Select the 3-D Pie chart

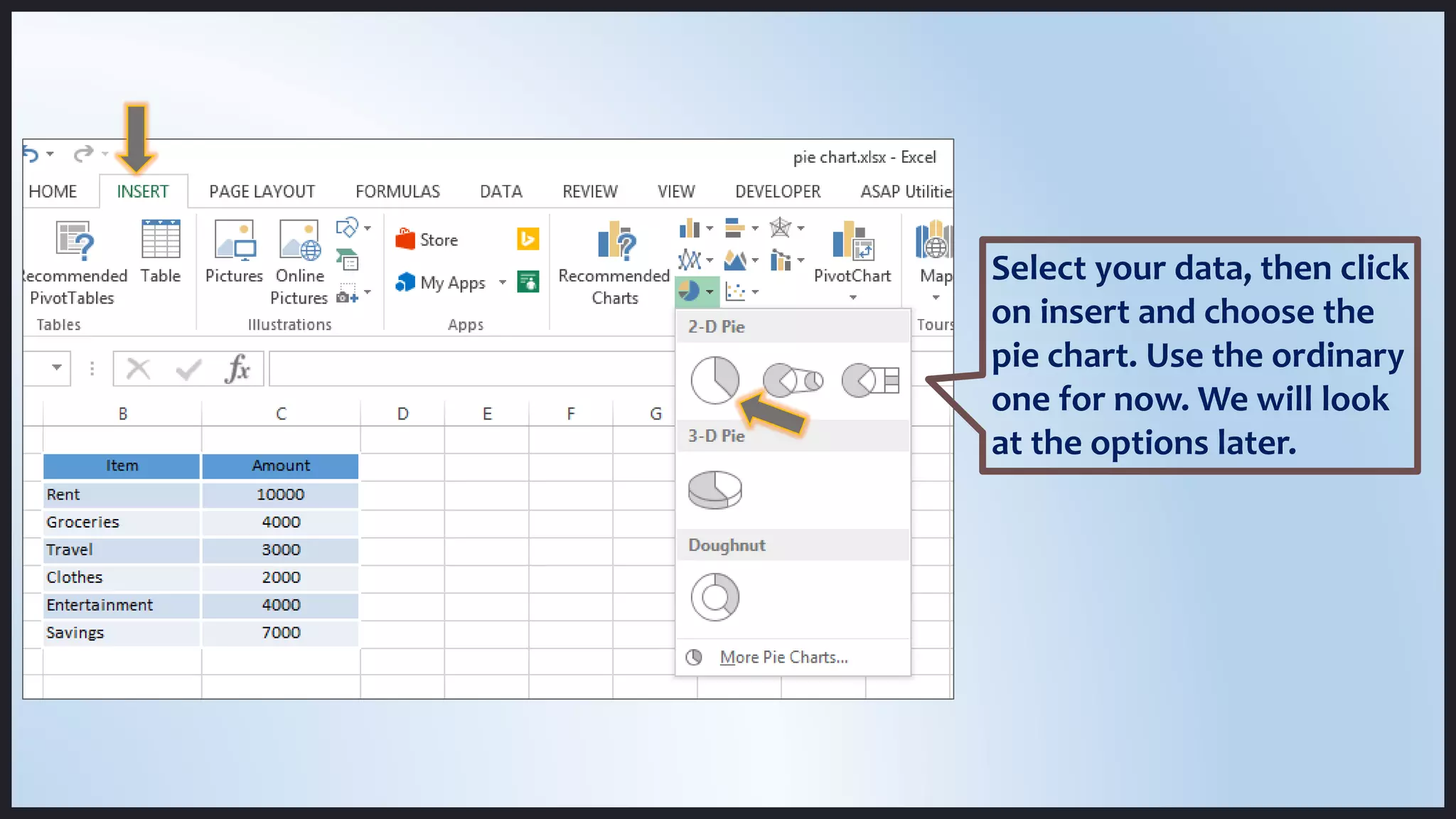click(x=715, y=490)
